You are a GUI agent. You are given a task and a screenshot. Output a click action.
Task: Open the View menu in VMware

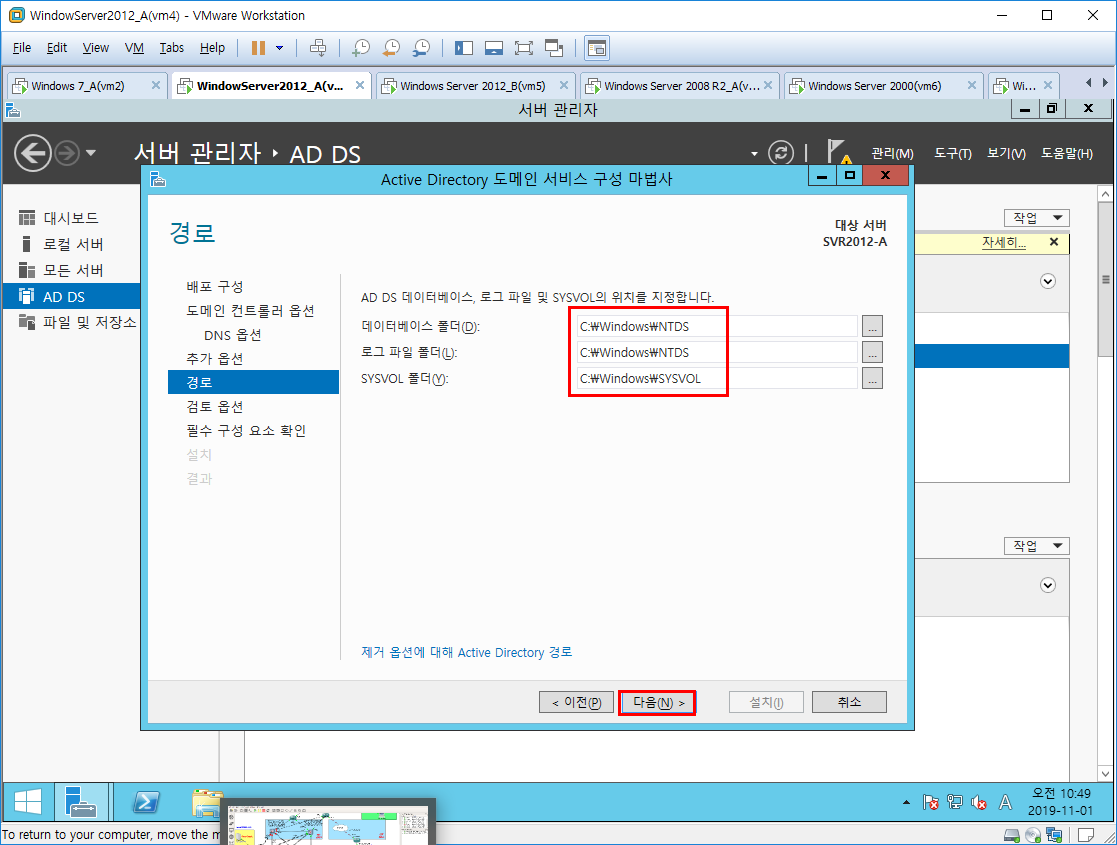click(x=95, y=48)
